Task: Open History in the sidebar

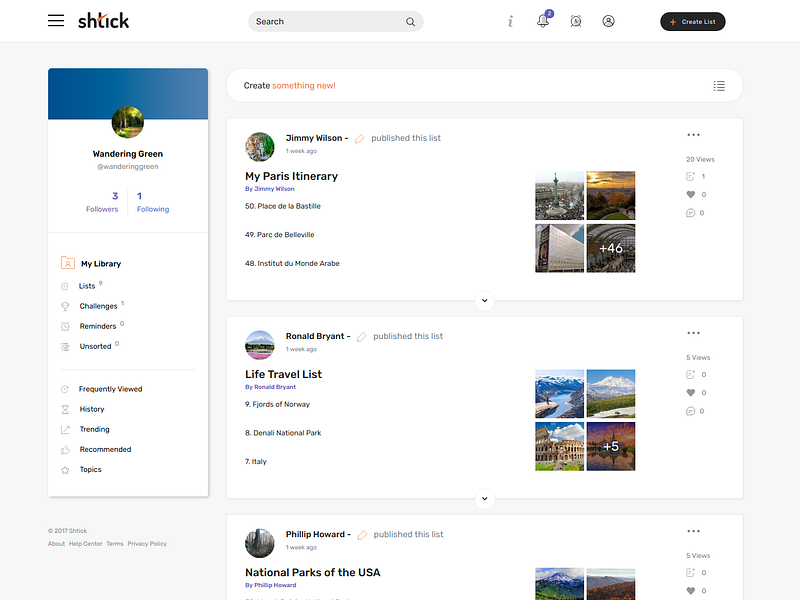Action: 92,409
